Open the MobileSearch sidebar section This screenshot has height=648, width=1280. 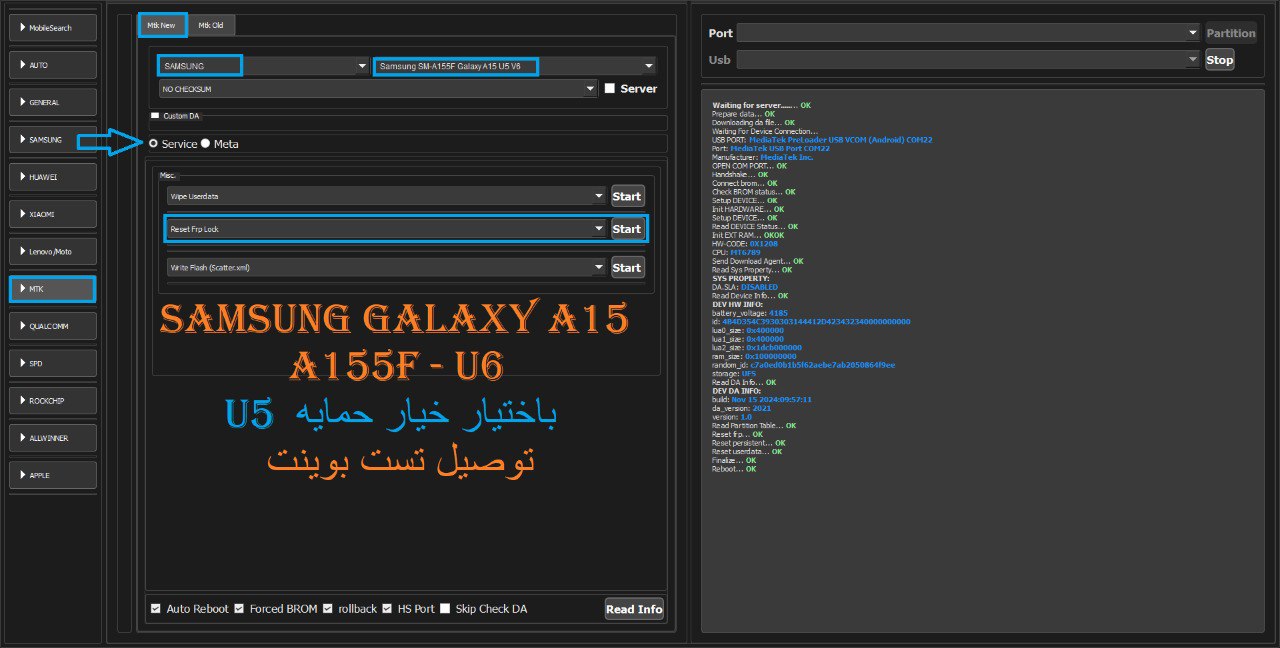click(x=53, y=28)
